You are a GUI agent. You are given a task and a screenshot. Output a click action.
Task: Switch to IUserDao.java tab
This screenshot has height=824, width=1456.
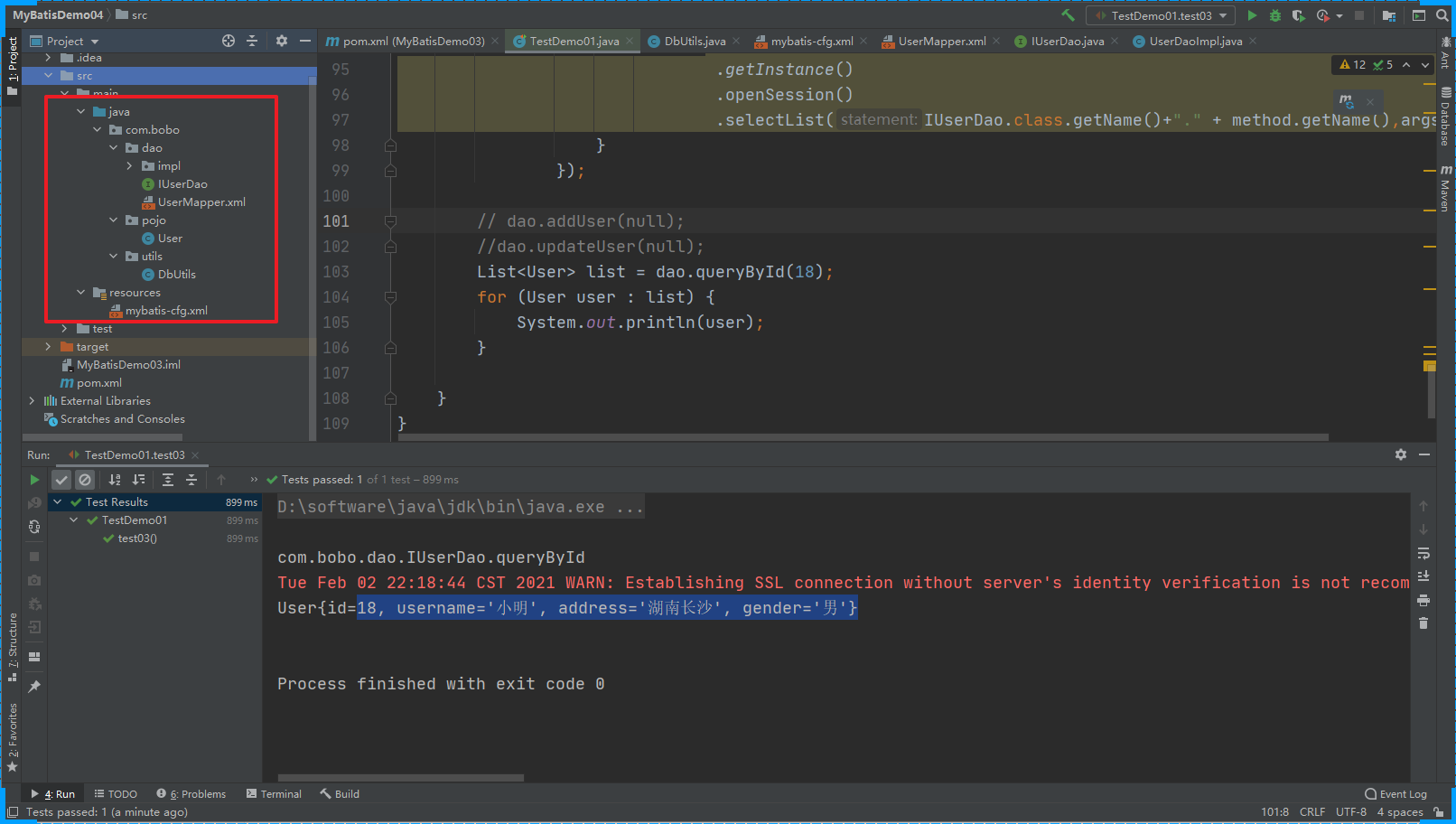click(1067, 41)
